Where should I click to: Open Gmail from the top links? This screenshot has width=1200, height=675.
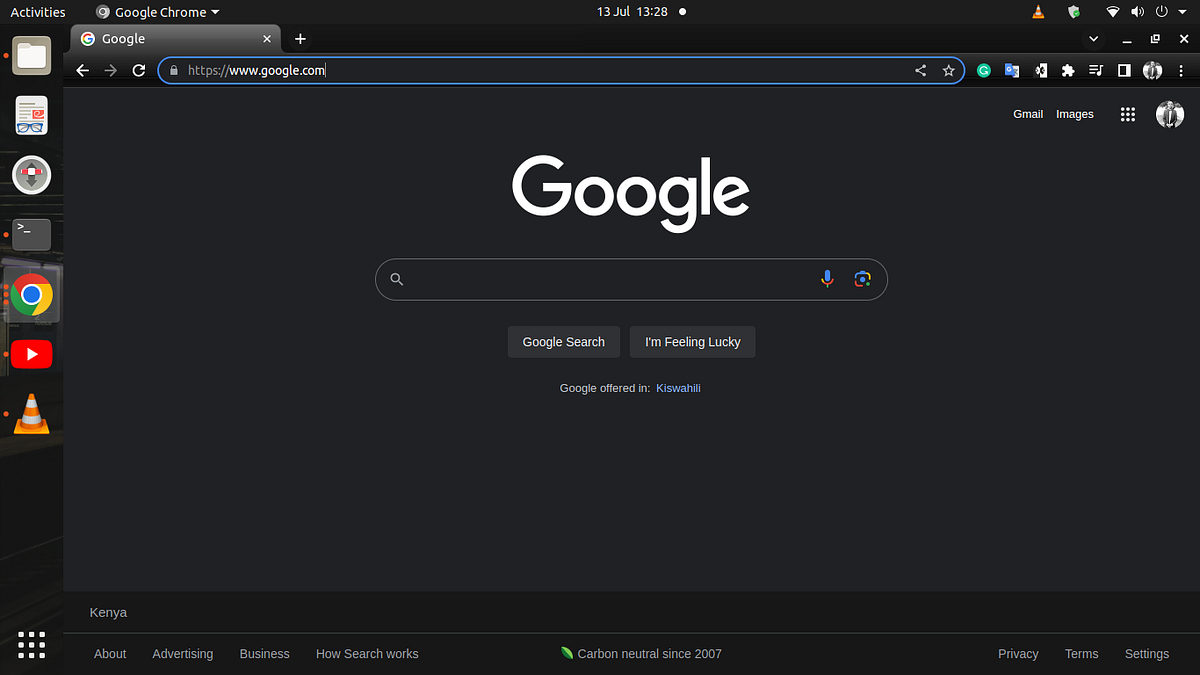pyautogui.click(x=1028, y=114)
